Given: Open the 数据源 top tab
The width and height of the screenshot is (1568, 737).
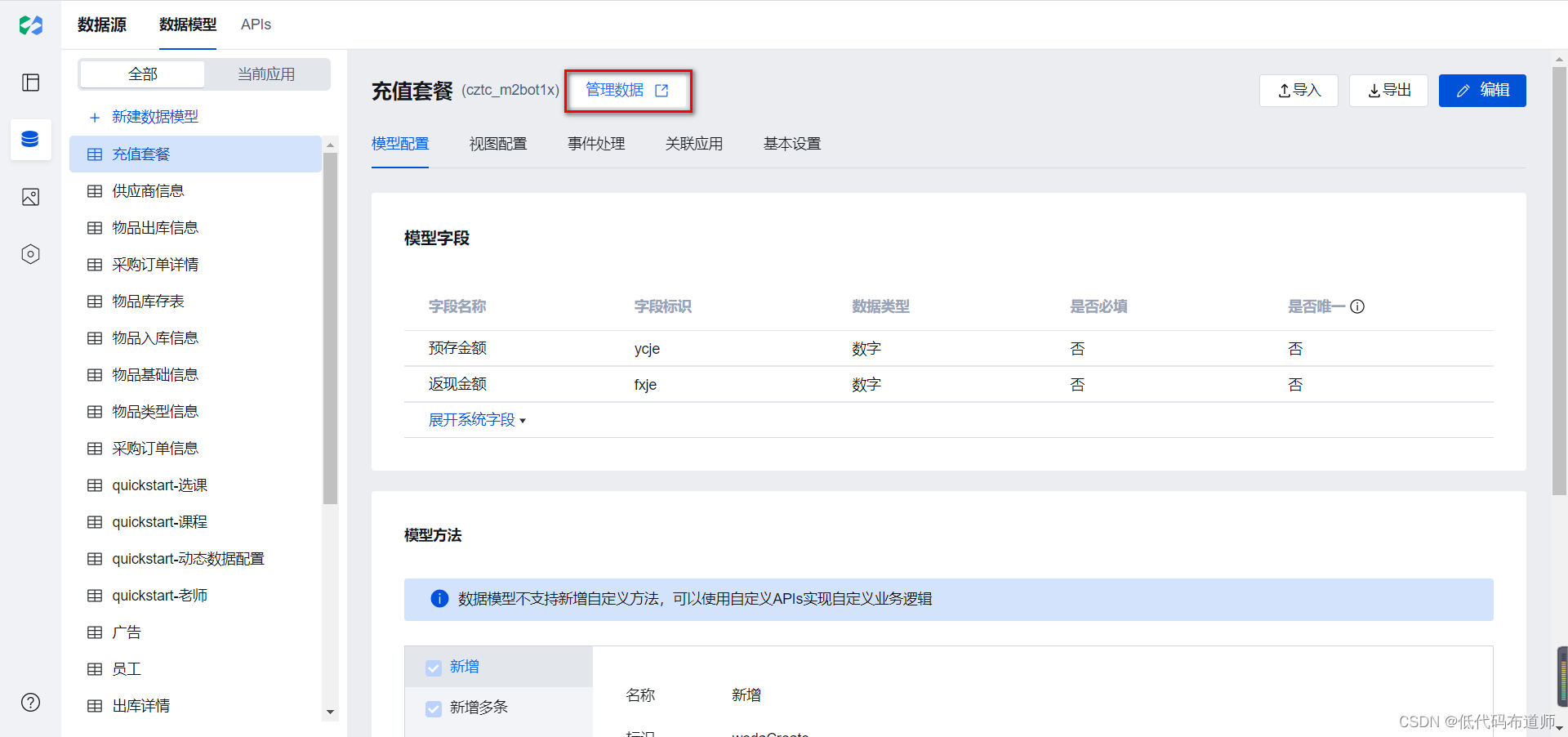Looking at the screenshot, I should [x=102, y=25].
